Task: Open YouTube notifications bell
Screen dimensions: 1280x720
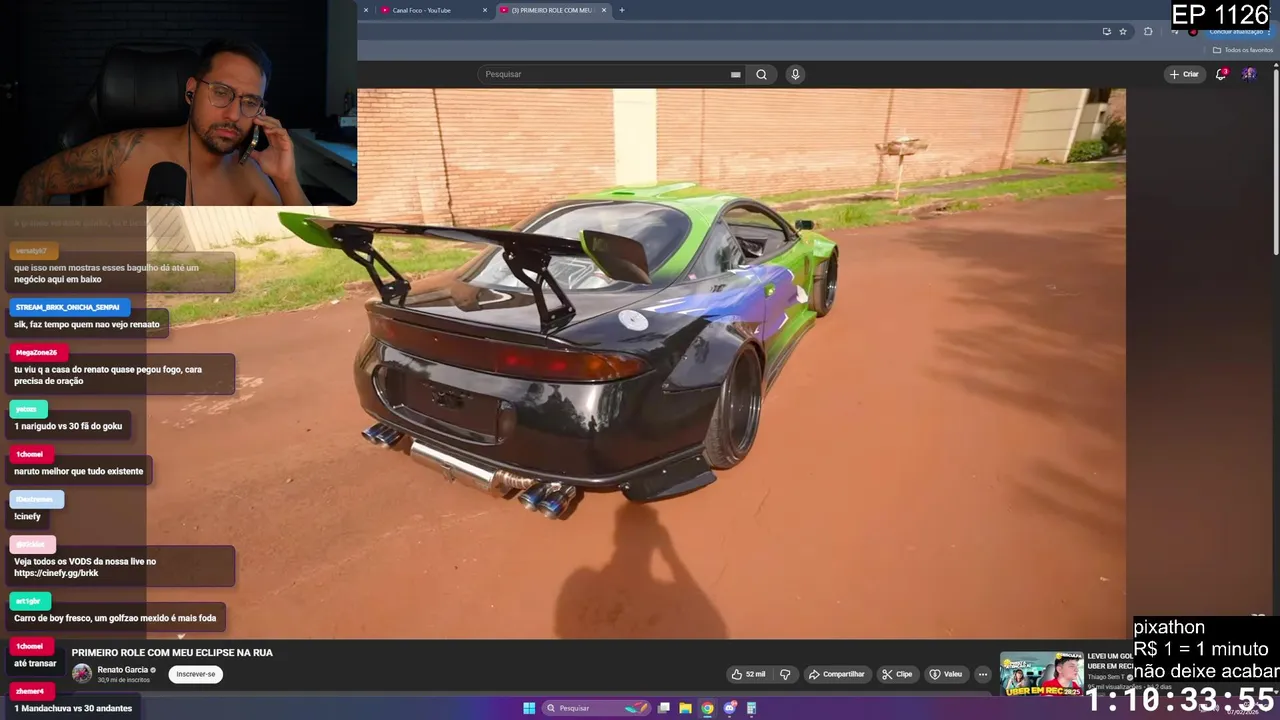Action: pyautogui.click(x=1221, y=74)
